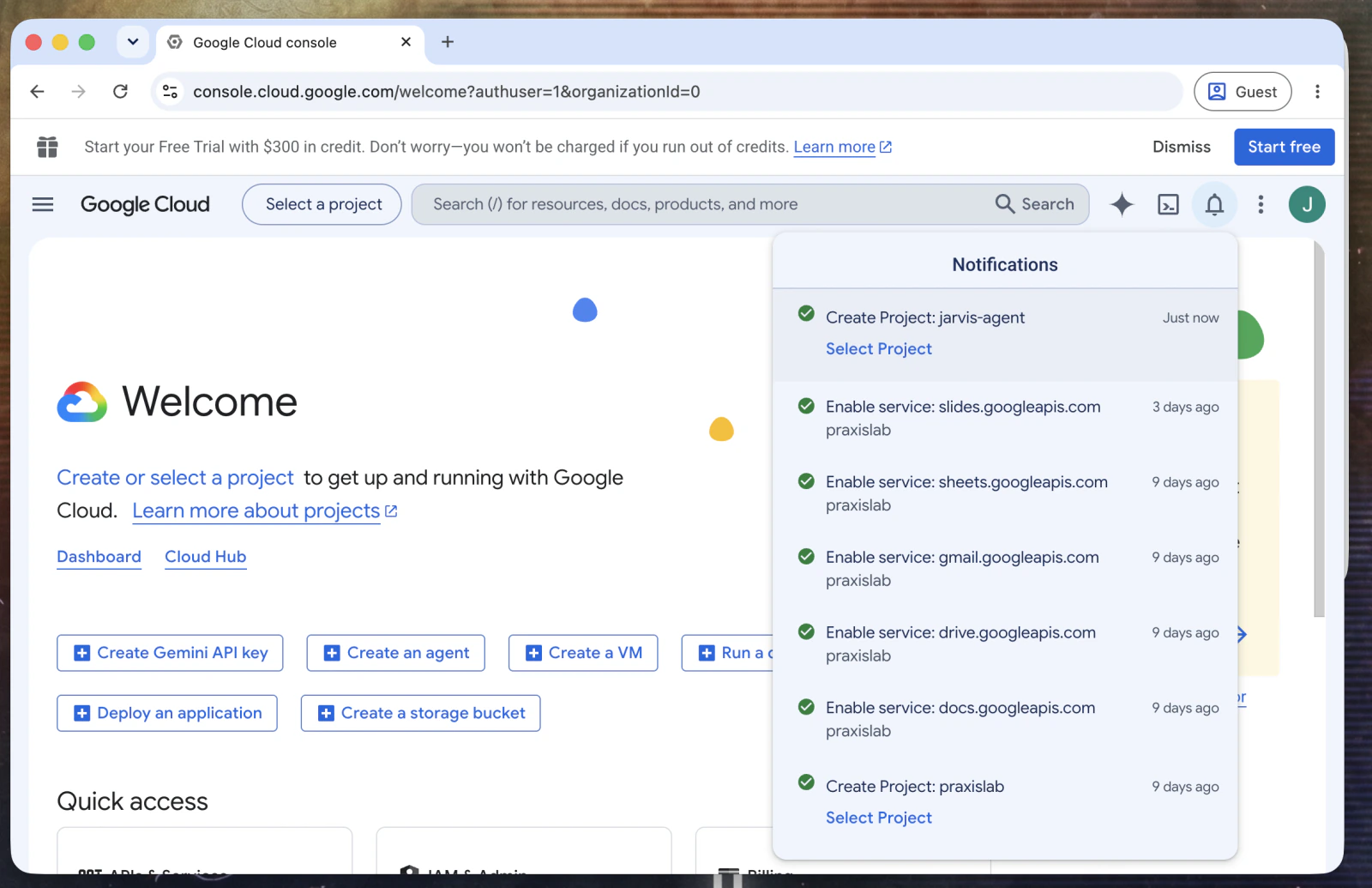Click the Welcome heading text
This screenshot has width=1372, height=888.
[210, 402]
